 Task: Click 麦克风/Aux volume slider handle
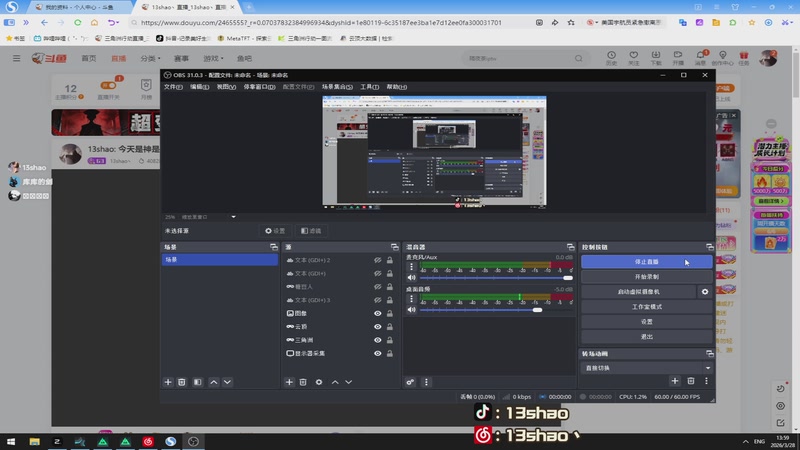pyautogui.click(x=568, y=278)
